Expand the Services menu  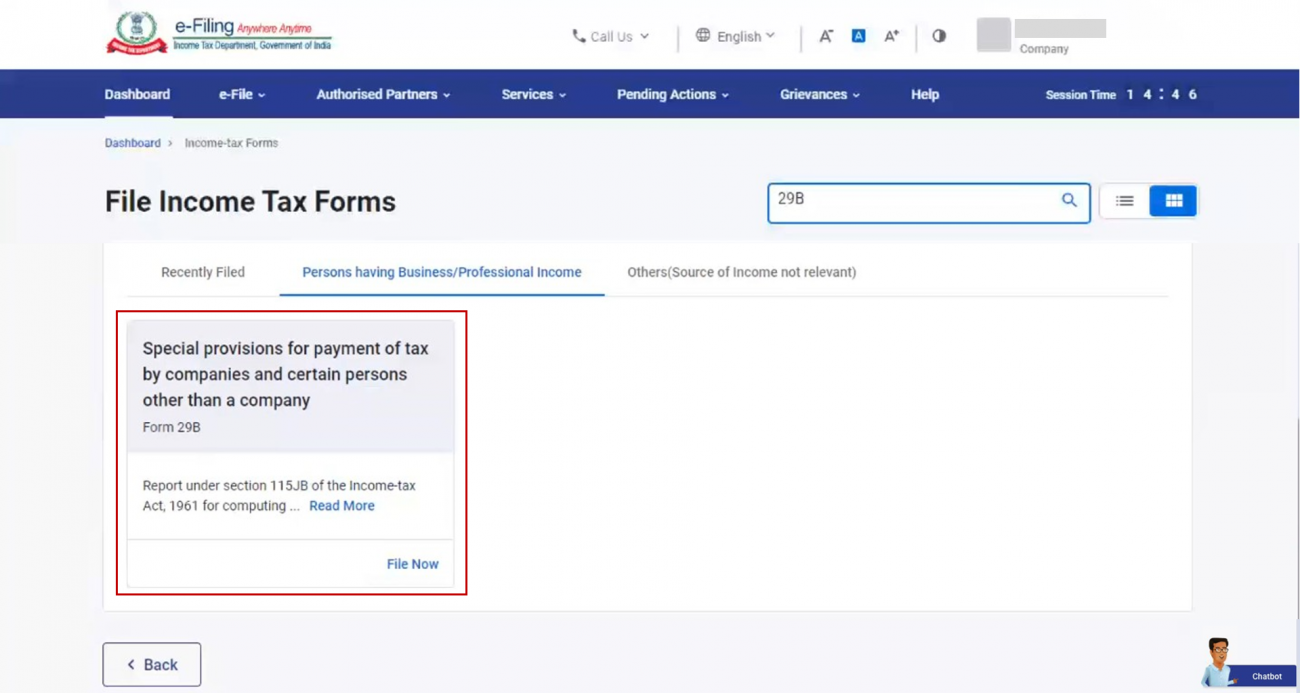pos(532,94)
